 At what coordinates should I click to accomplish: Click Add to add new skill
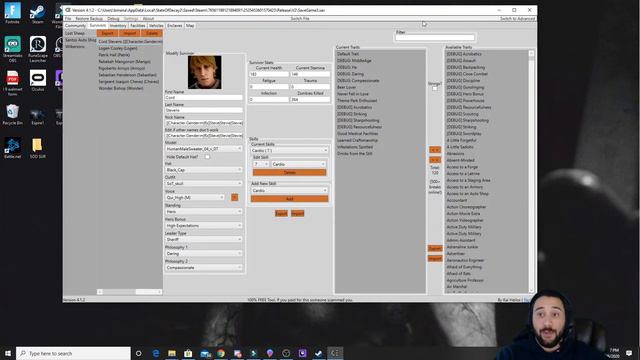(289, 199)
